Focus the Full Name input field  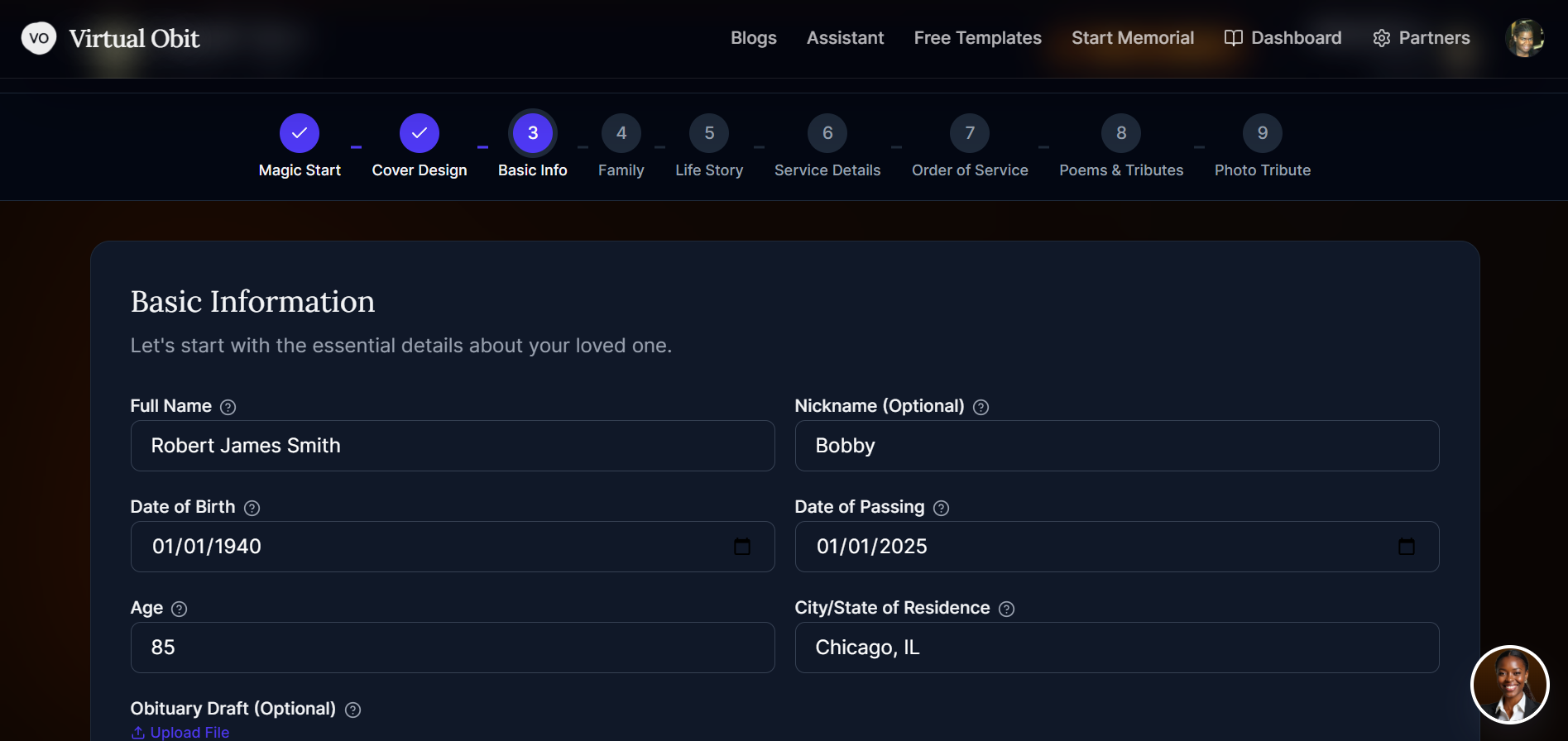[453, 446]
